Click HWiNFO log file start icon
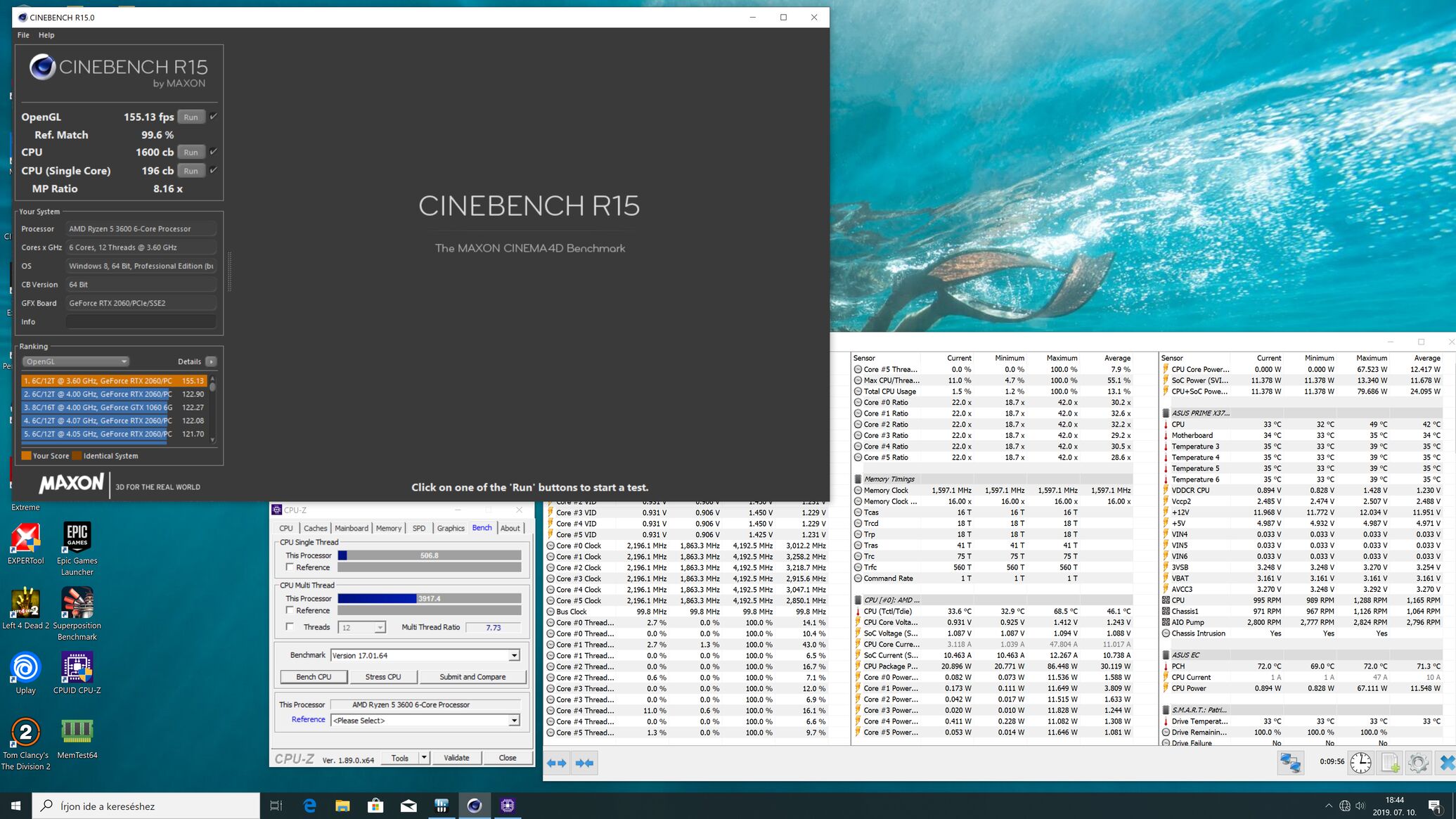1456x819 pixels. pyautogui.click(x=1390, y=763)
